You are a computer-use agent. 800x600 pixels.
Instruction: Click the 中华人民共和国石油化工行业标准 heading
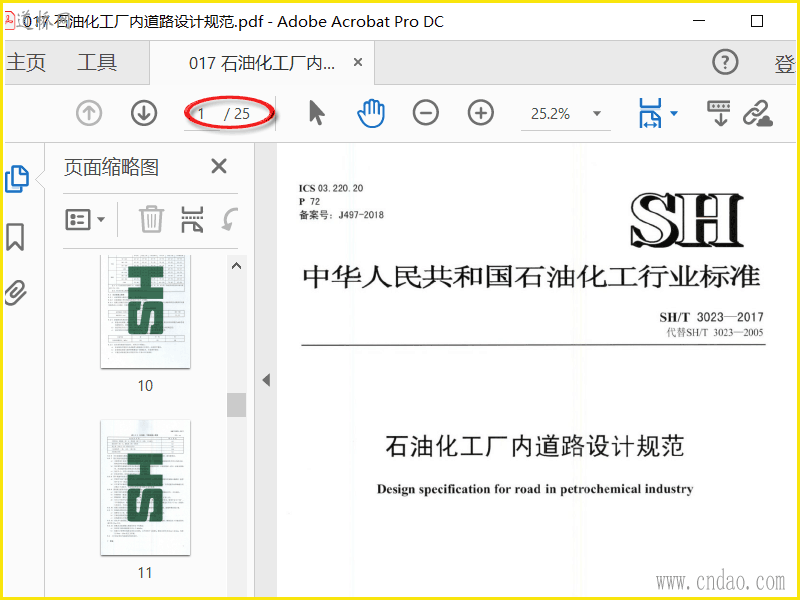(x=531, y=277)
